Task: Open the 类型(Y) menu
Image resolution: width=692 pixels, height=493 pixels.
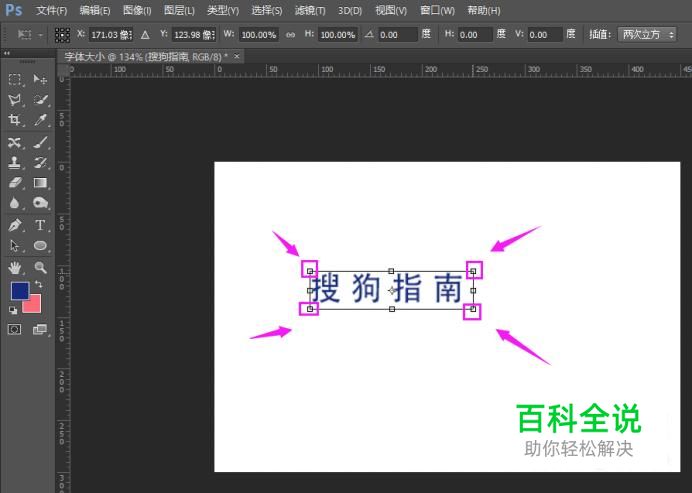Action: coord(223,10)
